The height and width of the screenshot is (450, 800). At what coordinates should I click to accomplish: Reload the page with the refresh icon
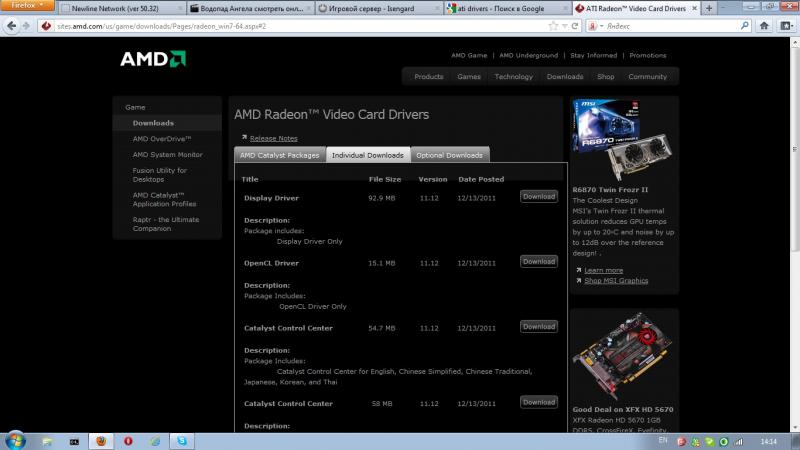click(575, 26)
